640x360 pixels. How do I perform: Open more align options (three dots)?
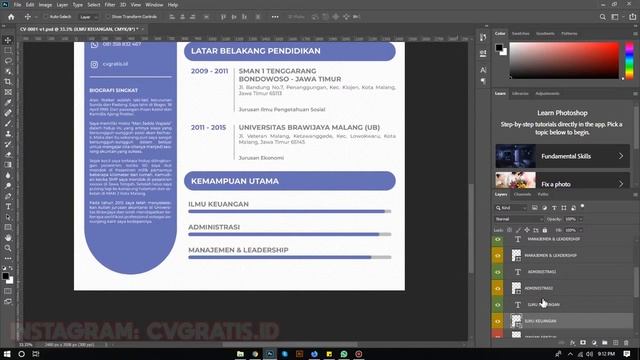(x=275, y=17)
